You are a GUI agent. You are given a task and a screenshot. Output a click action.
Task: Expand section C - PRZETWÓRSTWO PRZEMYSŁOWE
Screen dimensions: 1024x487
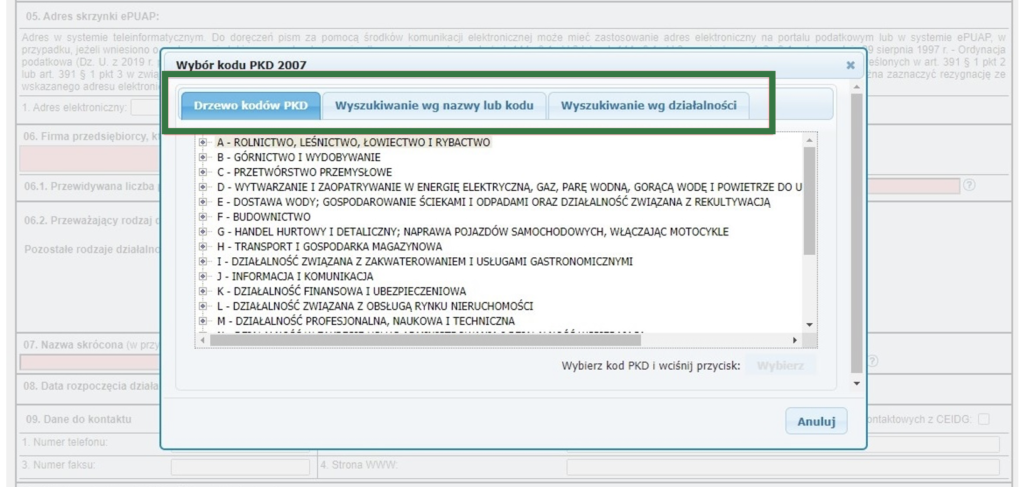pos(202,172)
